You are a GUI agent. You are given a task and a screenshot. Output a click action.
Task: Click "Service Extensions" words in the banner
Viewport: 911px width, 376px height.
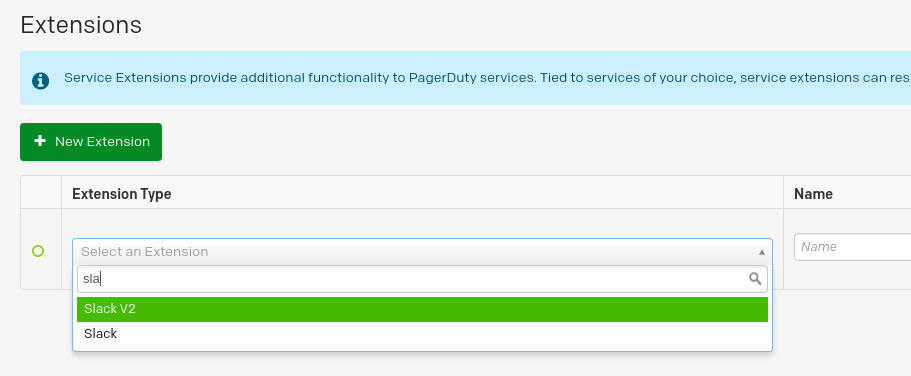125,77
